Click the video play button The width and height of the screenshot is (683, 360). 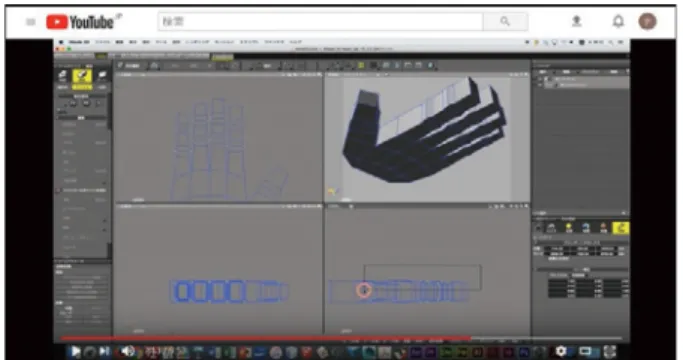click(x=75, y=351)
